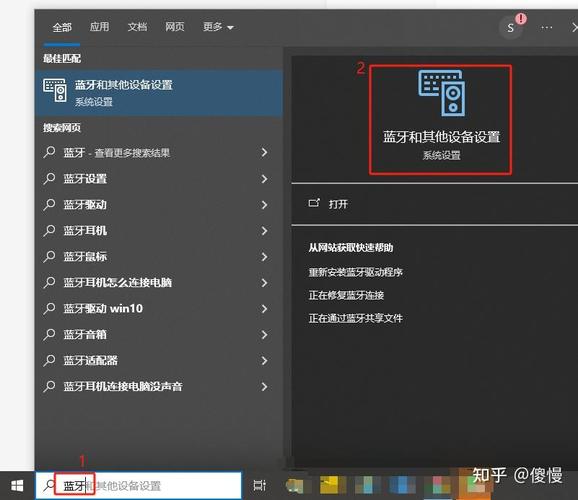Click the 搜索网页 section header

(62, 128)
